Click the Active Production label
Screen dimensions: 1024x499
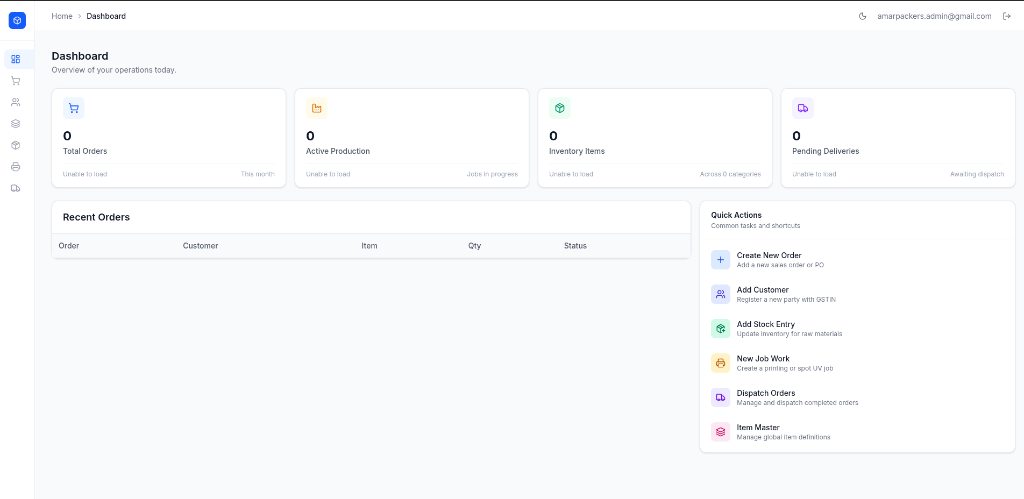click(338, 152)
